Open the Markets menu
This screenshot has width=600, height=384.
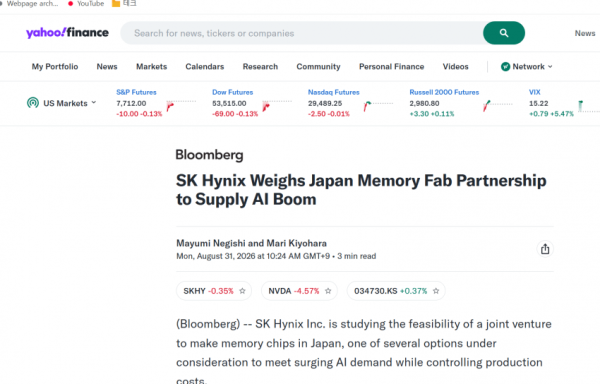pyautogui.click(x=152, y=67)
